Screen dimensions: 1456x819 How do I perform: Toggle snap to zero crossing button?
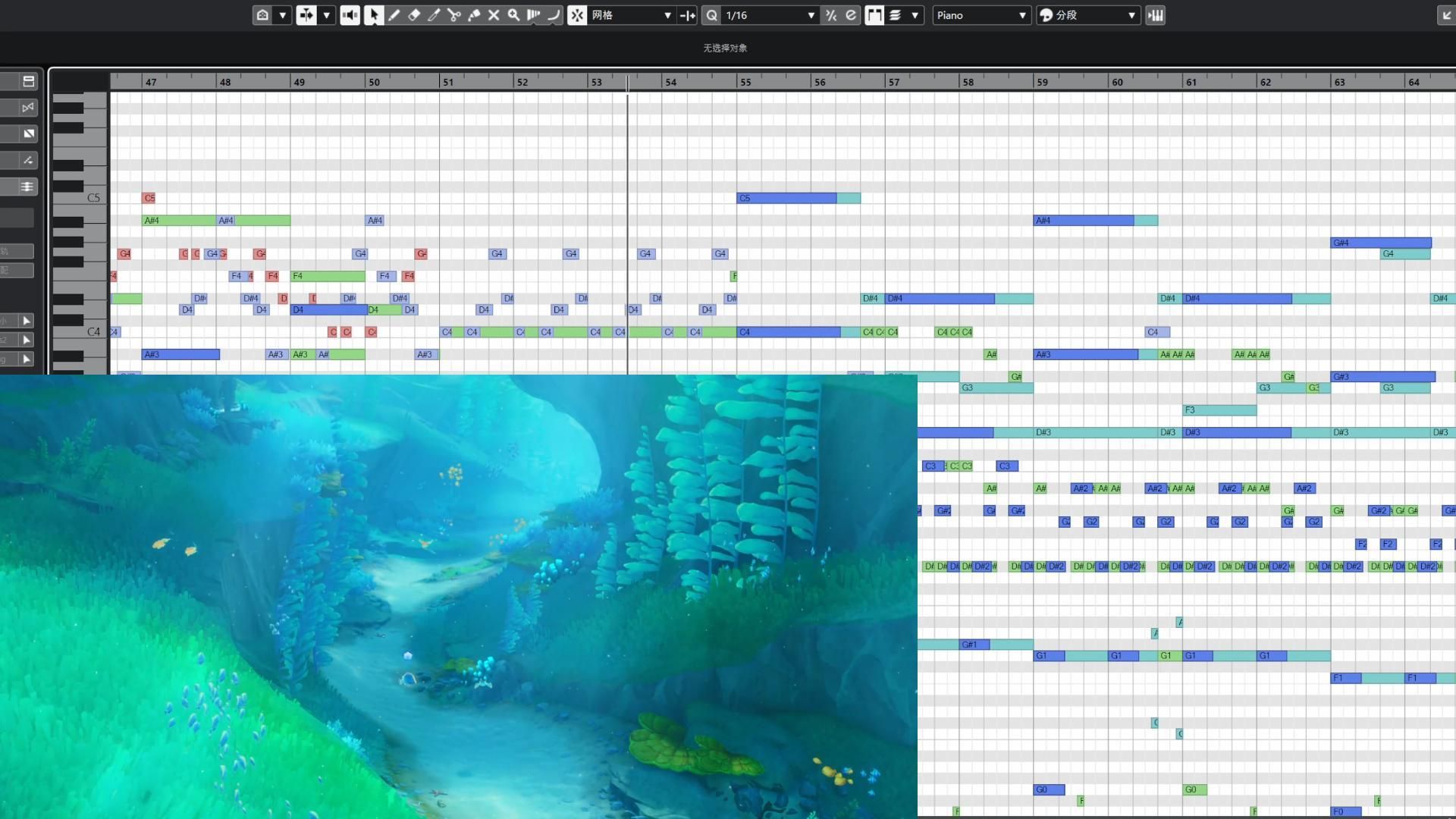[x=688, y=15]
